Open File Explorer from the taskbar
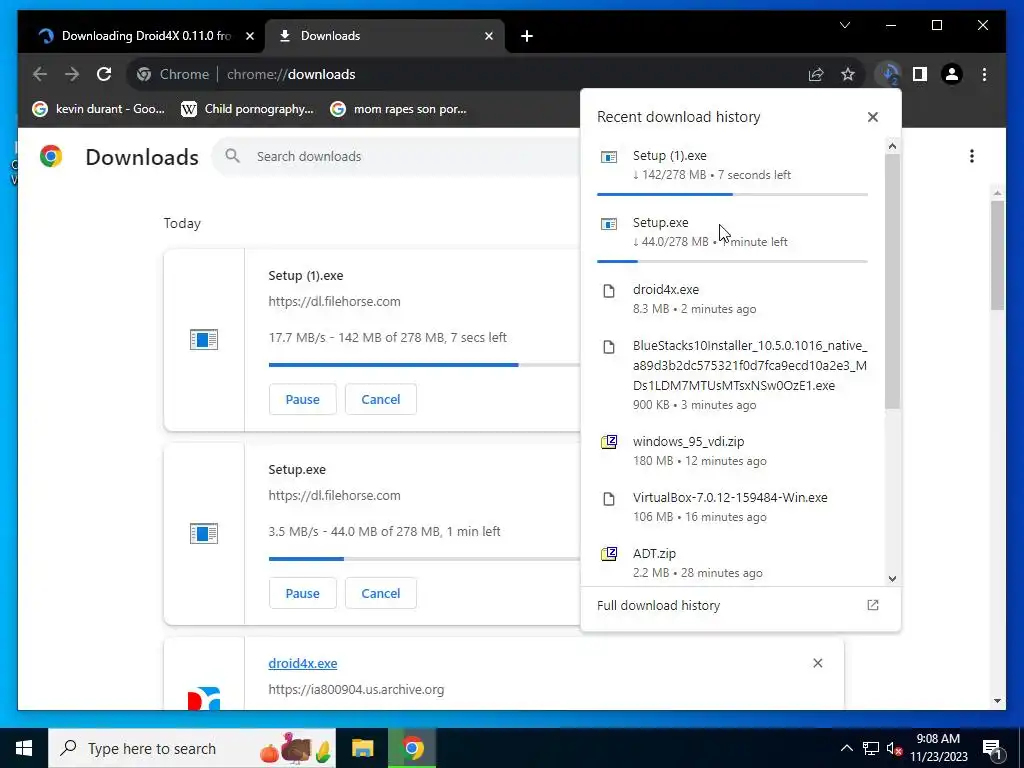1024x768 pixels. coord(362,748)
